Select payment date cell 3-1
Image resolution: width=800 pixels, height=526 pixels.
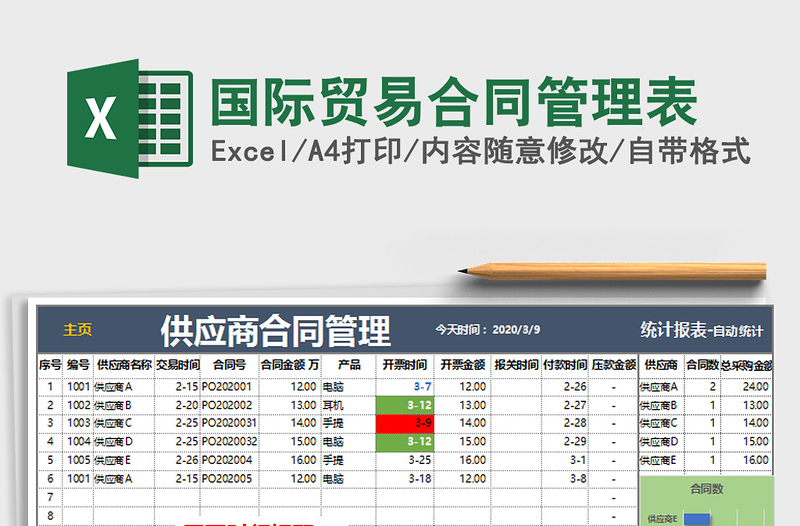coord(565,461)
